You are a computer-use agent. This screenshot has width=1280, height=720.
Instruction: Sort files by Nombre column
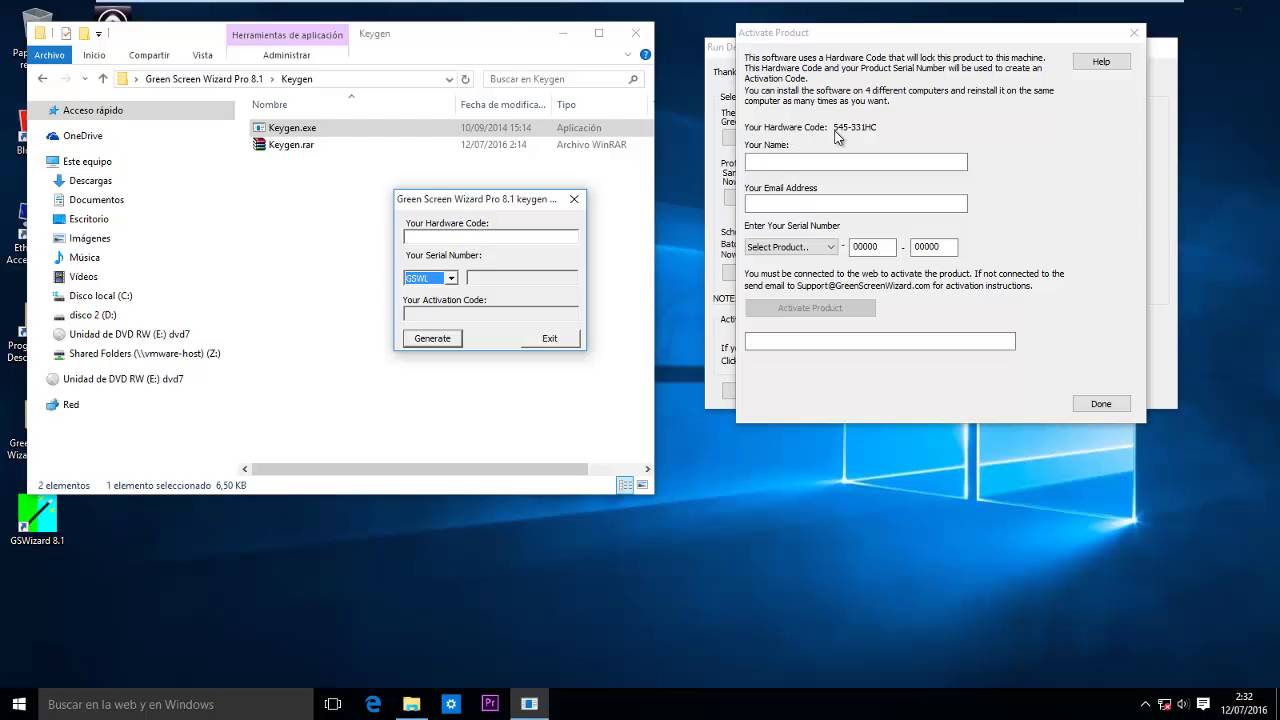(x=270, y=104)
